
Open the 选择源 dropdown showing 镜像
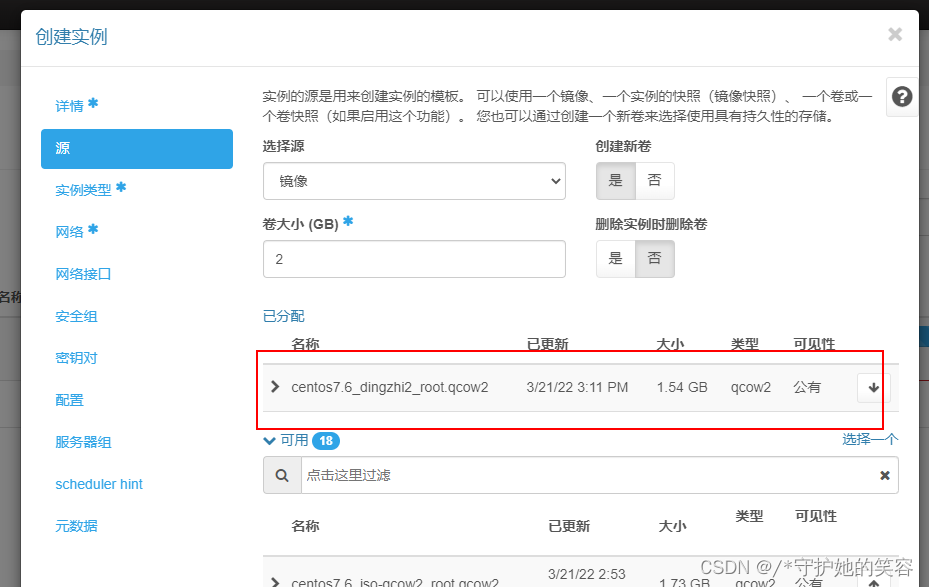(414, 181)
